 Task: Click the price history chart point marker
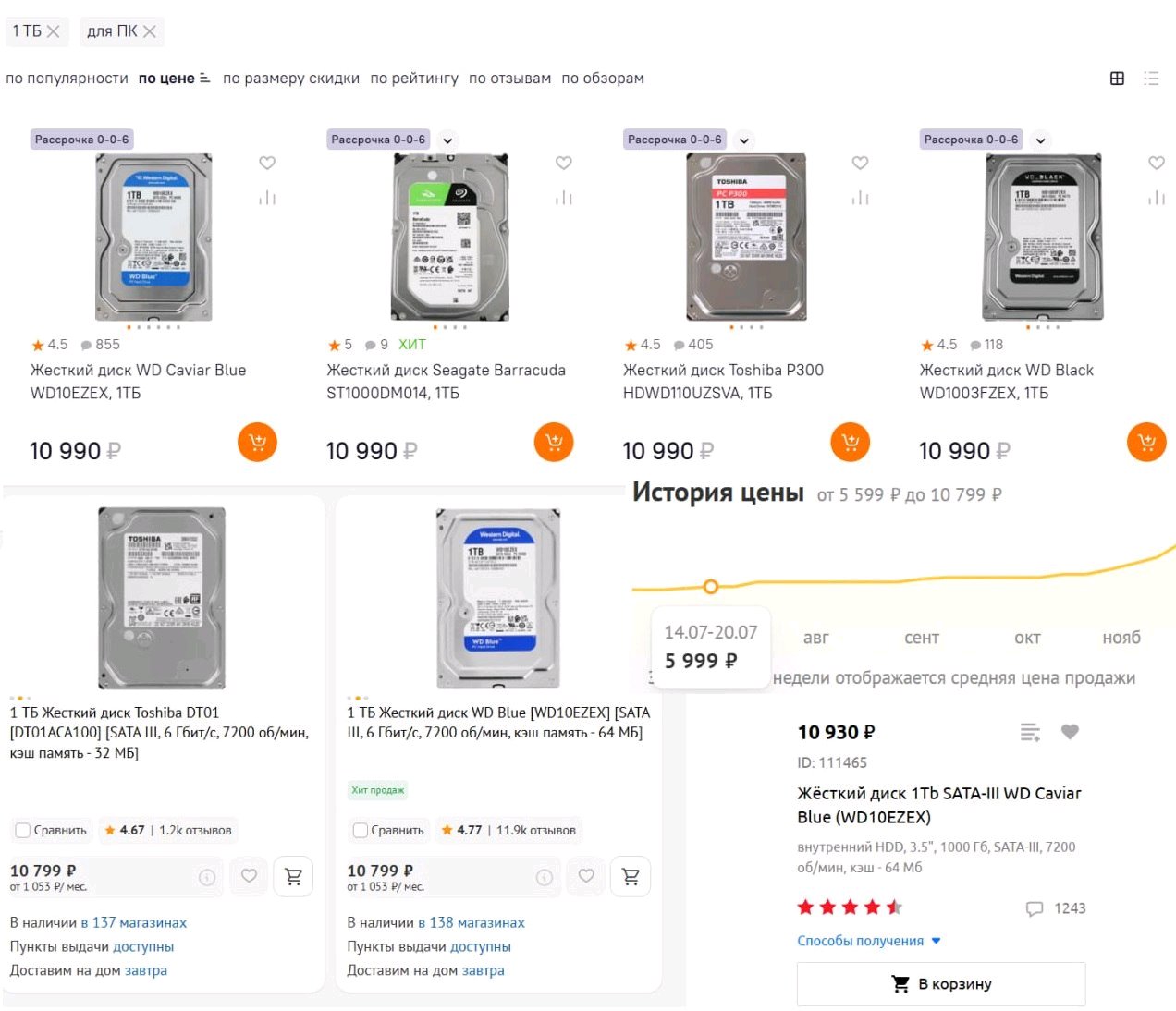click(710, 586)
